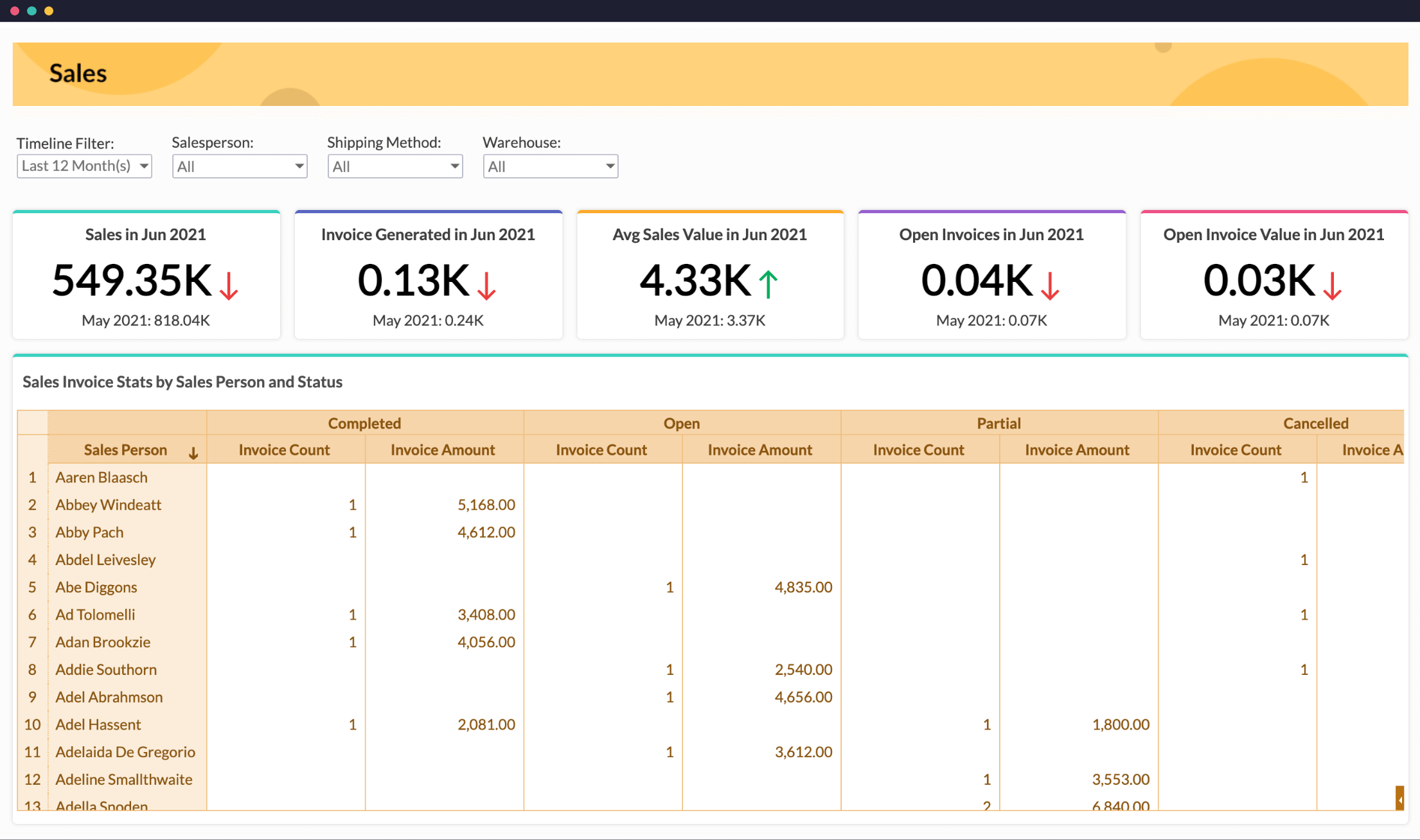Click red arrow in Open Invoice Value card
The width and height of the screenshot is (1420, 840).
pos(1333,285)
